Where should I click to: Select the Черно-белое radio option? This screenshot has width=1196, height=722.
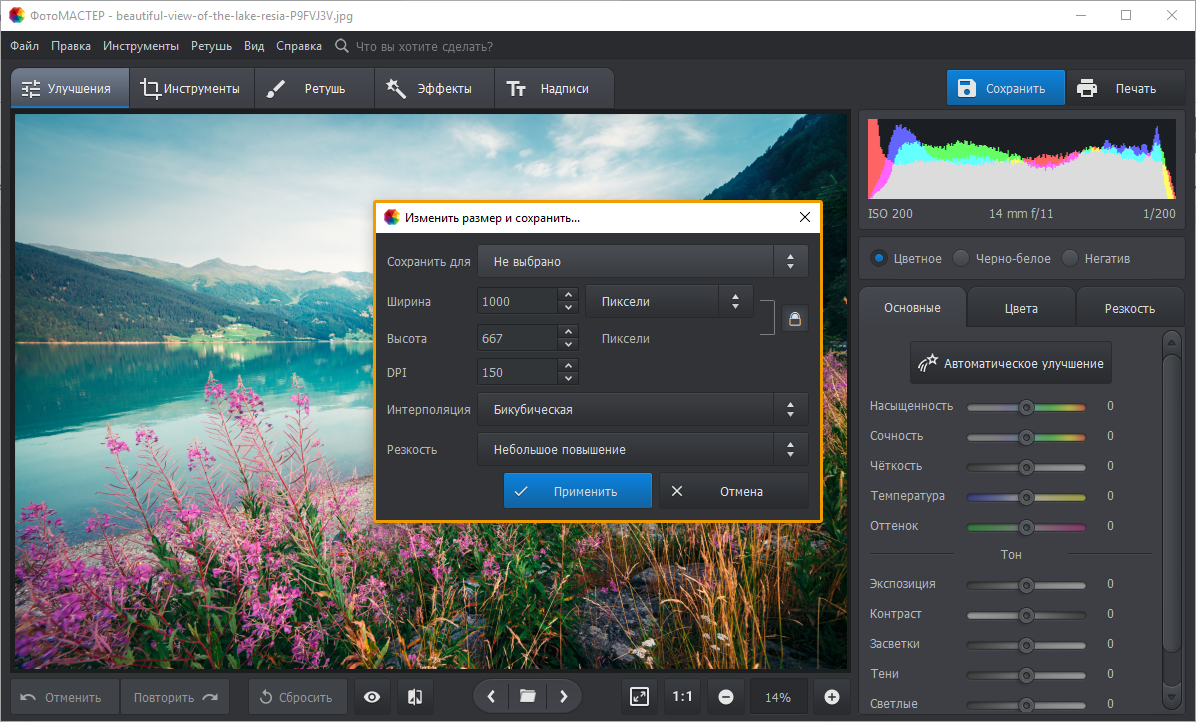tap(961, 258)
